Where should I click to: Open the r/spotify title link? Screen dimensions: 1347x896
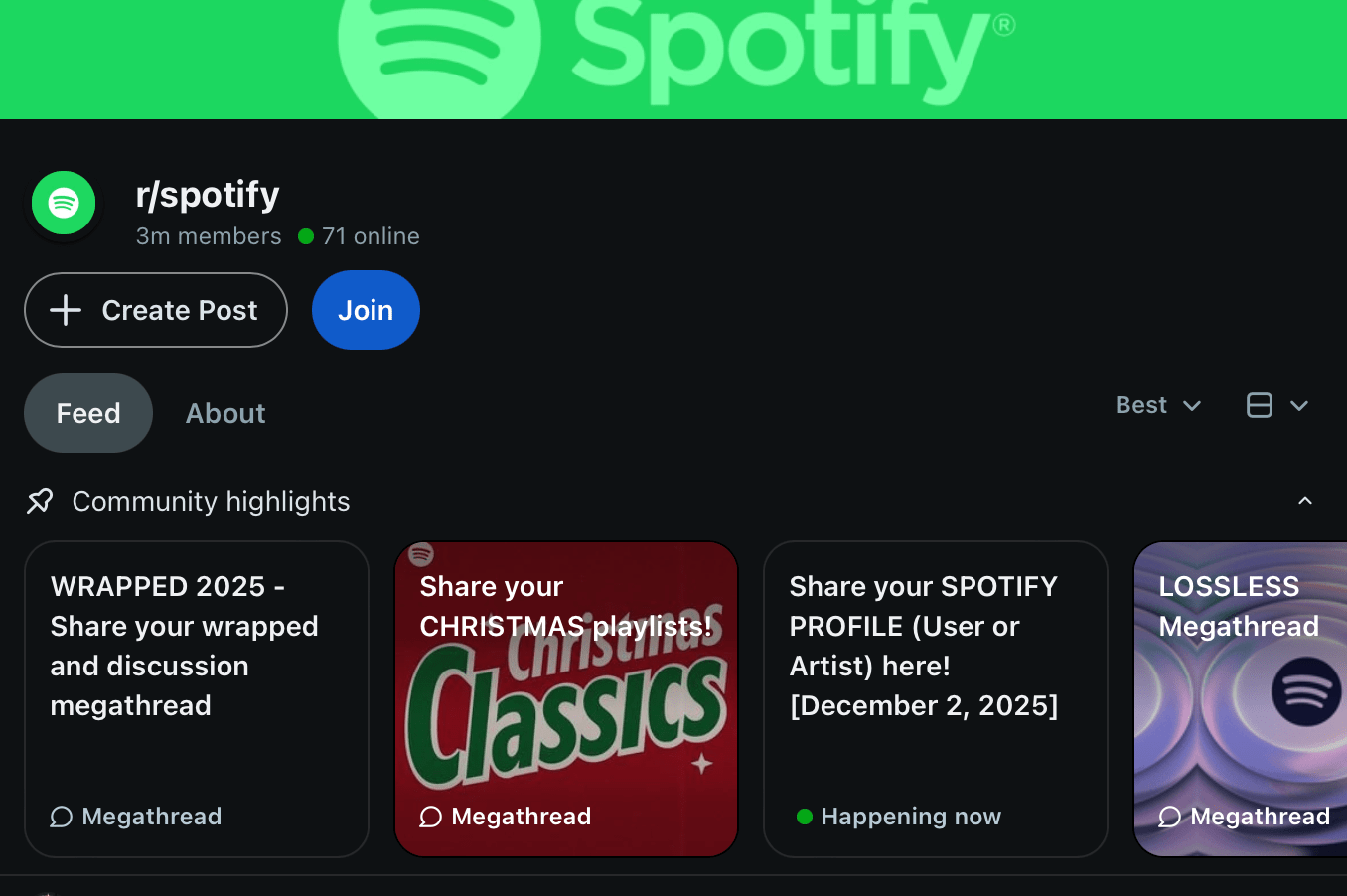[208, 194]
